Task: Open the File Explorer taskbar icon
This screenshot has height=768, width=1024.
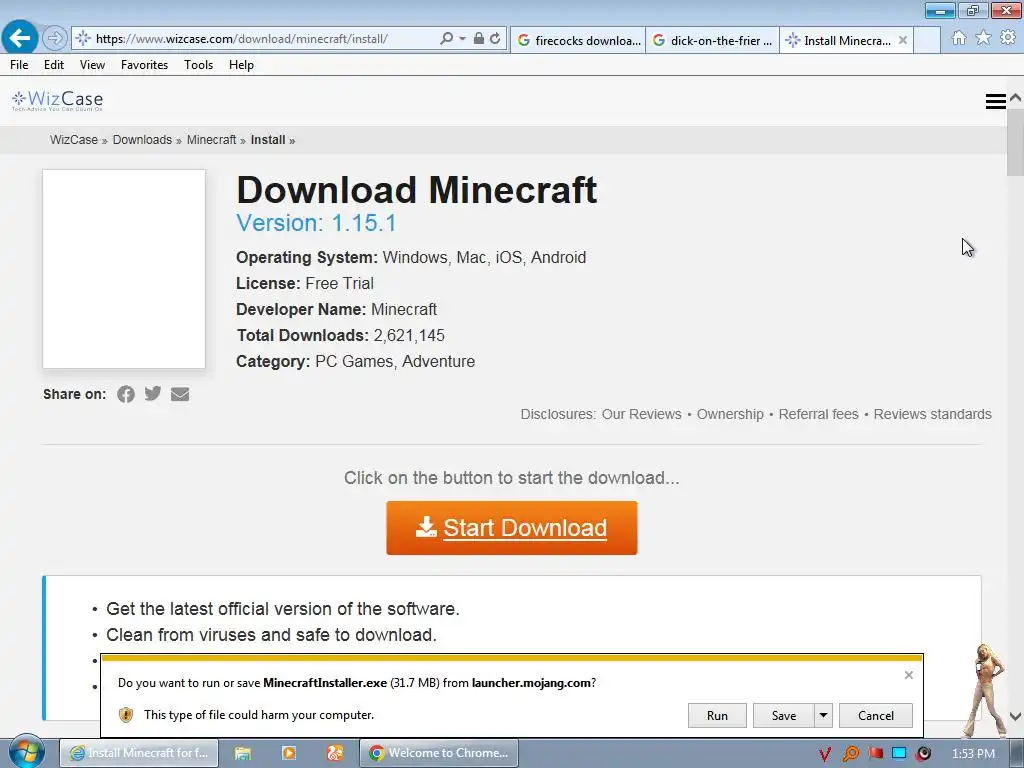Action: [x=242, y=753]
